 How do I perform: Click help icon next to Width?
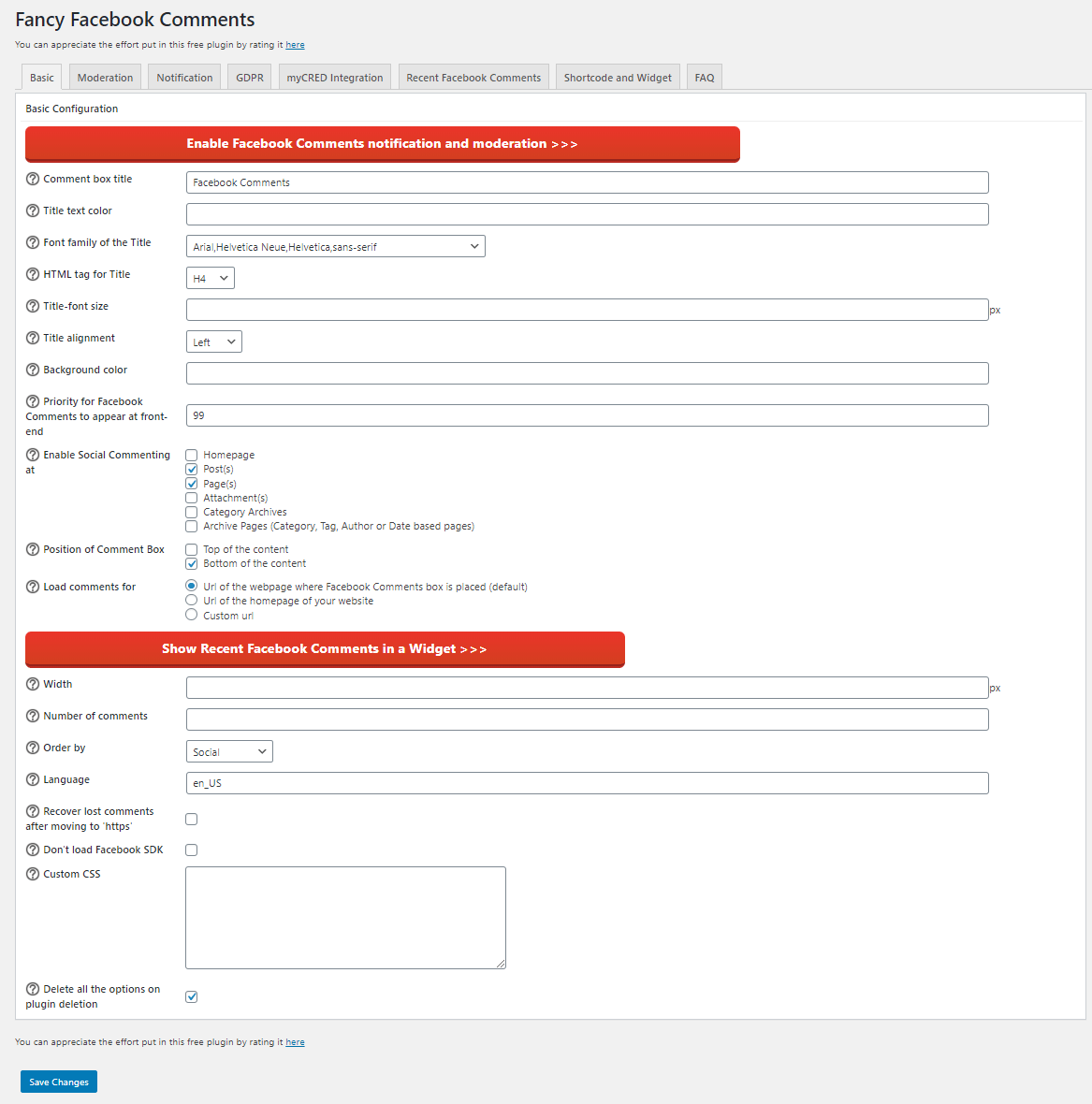[x=33, y=684]
